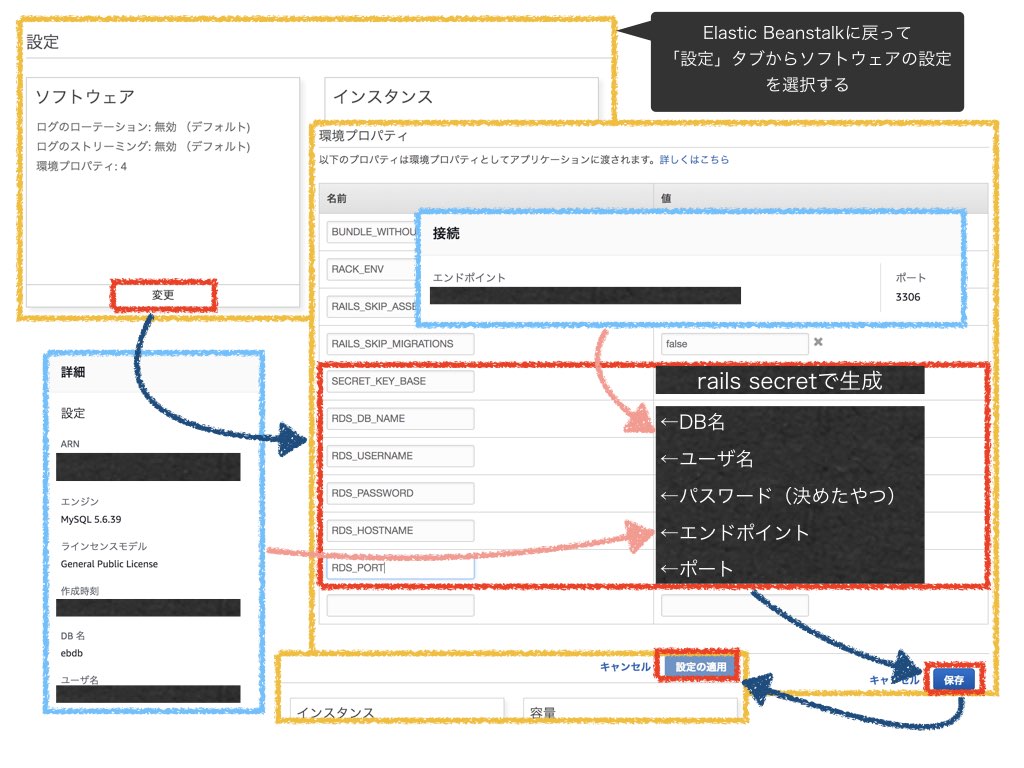This screenshot has height=768, width=1024.
Task: Click the RDS_HOSTNAME property field
Action: point(400,530)
